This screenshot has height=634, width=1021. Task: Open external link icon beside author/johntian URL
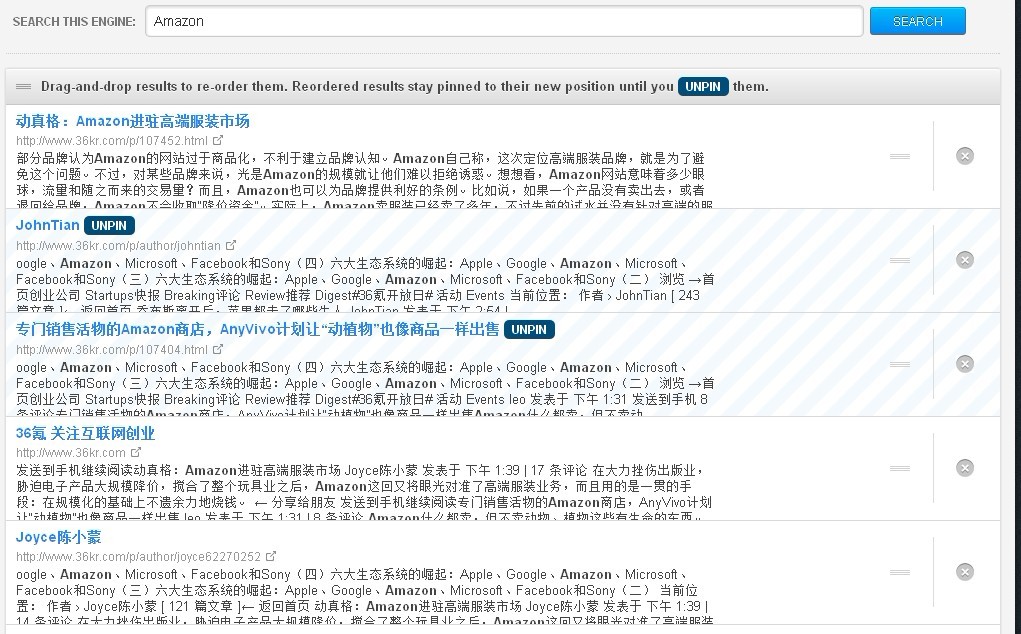click(231, 245)
